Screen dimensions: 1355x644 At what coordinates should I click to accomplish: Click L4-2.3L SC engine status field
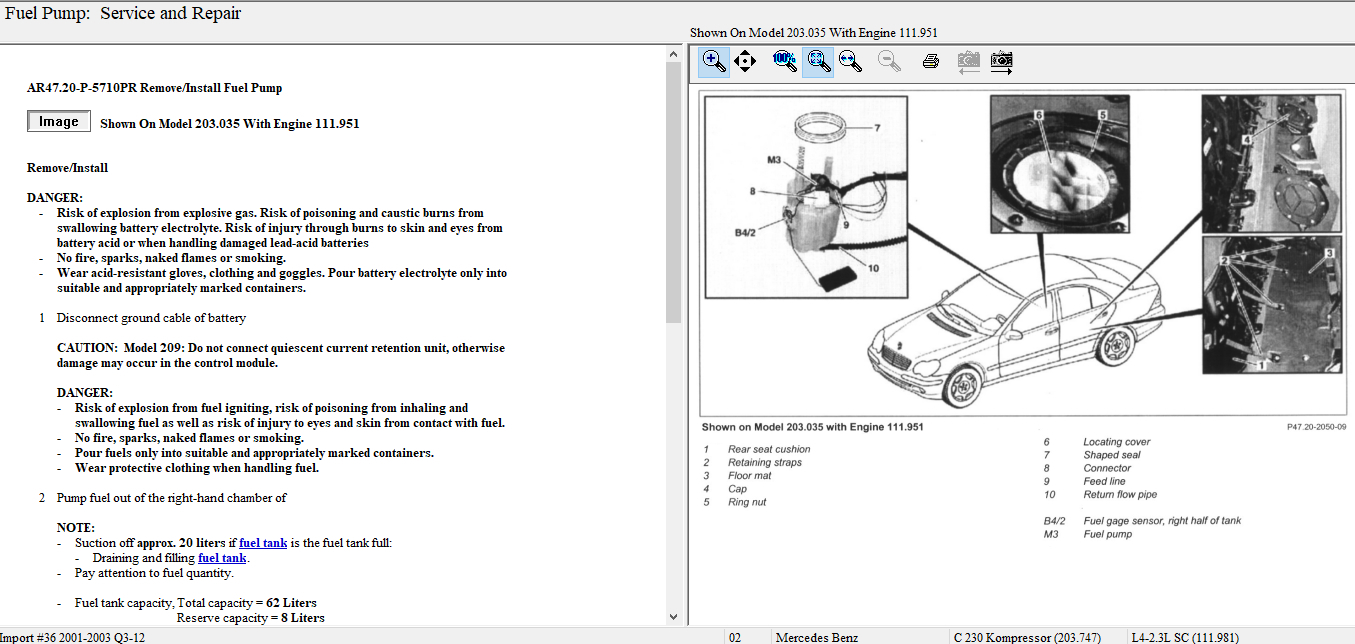click(x=1185, y=637)
